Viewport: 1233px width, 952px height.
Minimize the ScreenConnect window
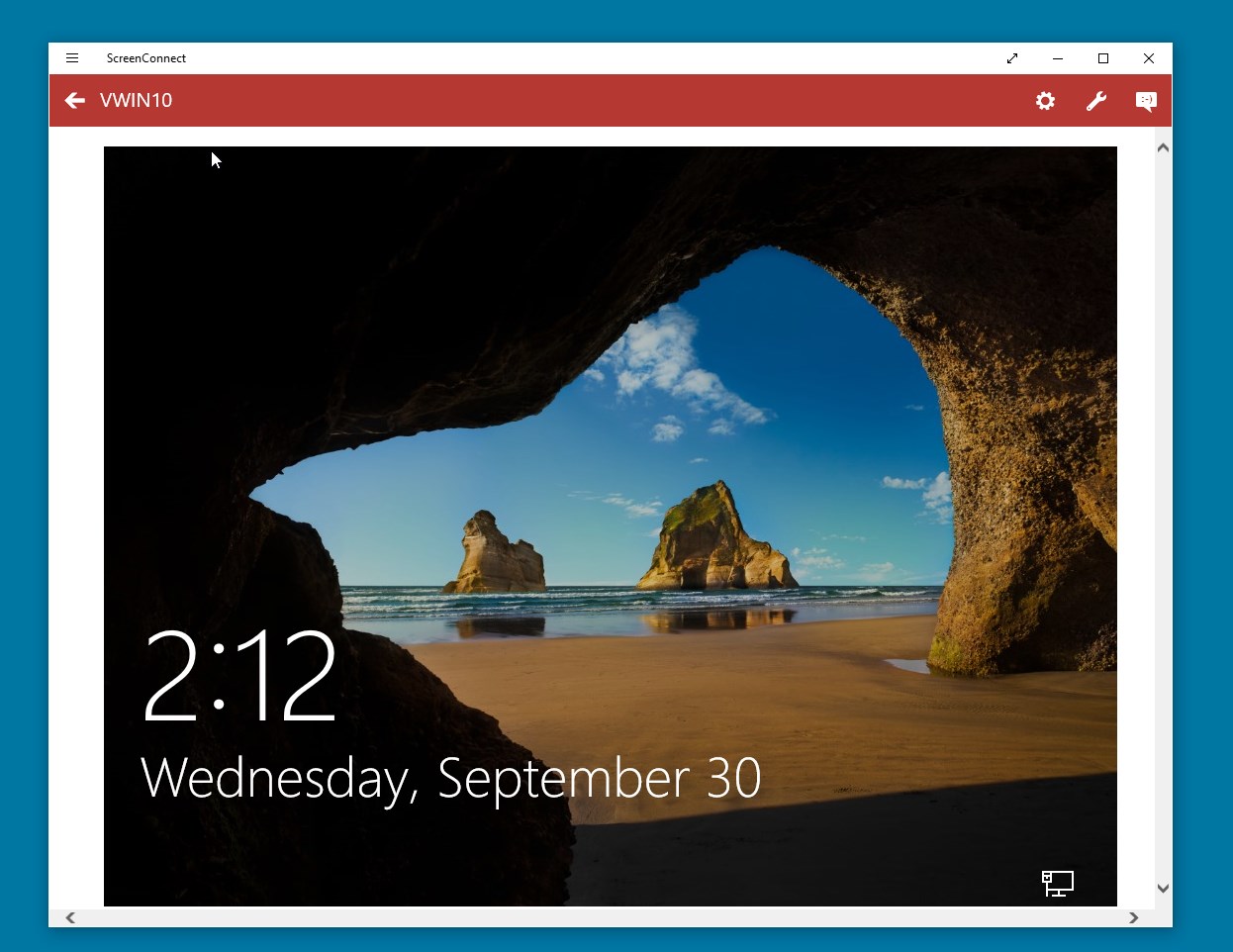(x=1058, y=58)
